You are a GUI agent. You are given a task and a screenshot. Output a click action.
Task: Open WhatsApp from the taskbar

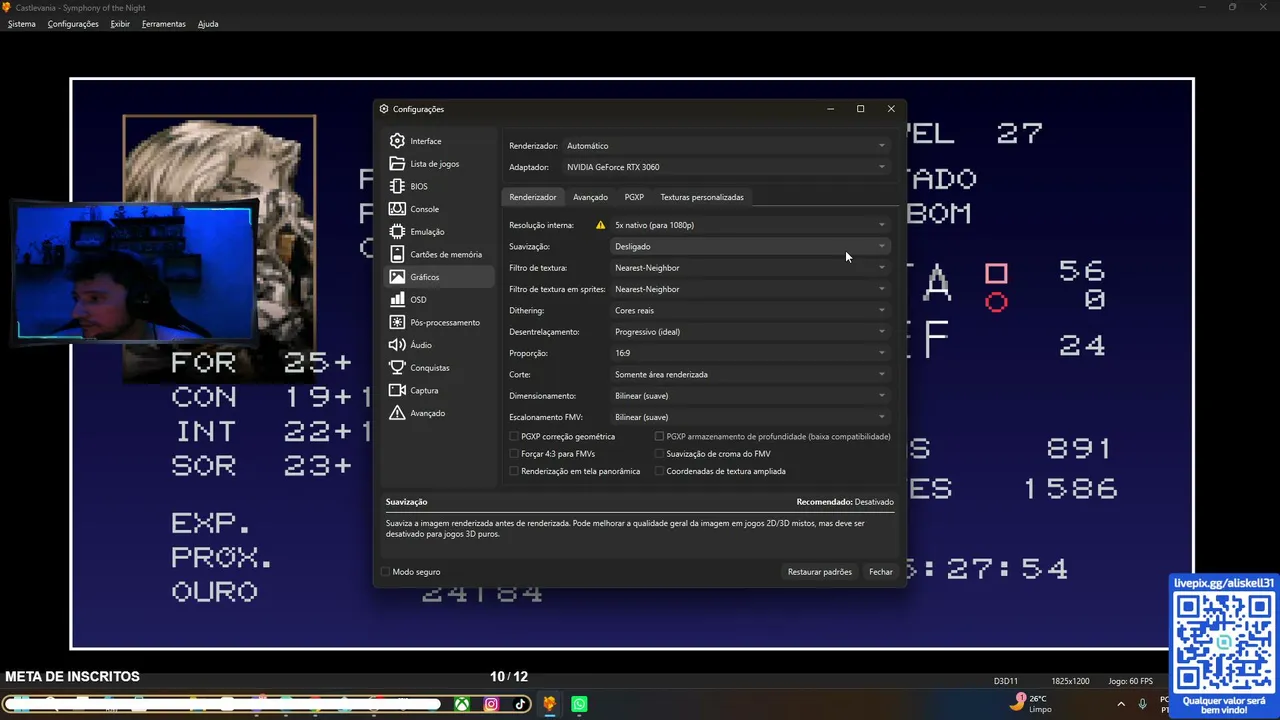(x=579, y=704)
